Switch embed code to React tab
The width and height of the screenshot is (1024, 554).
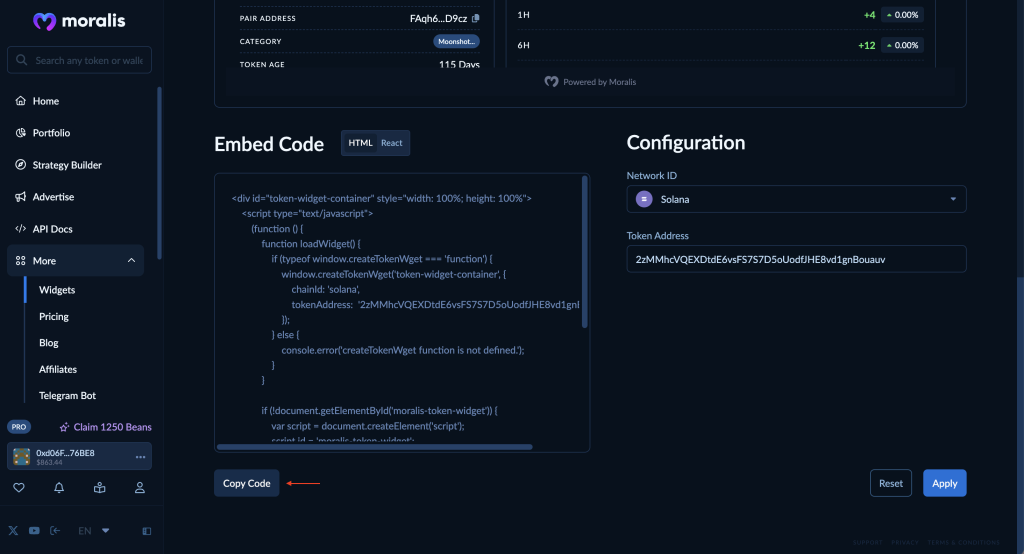392,142
